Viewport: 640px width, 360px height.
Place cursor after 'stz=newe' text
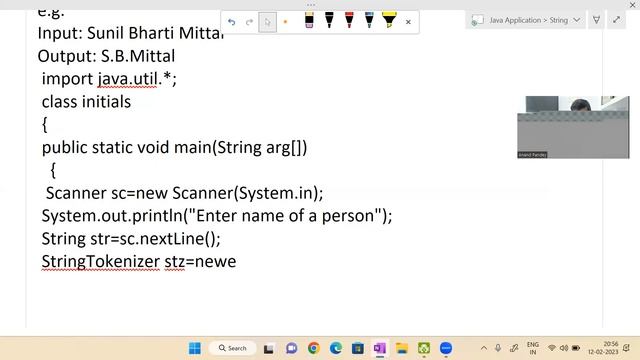coord(237,262)
